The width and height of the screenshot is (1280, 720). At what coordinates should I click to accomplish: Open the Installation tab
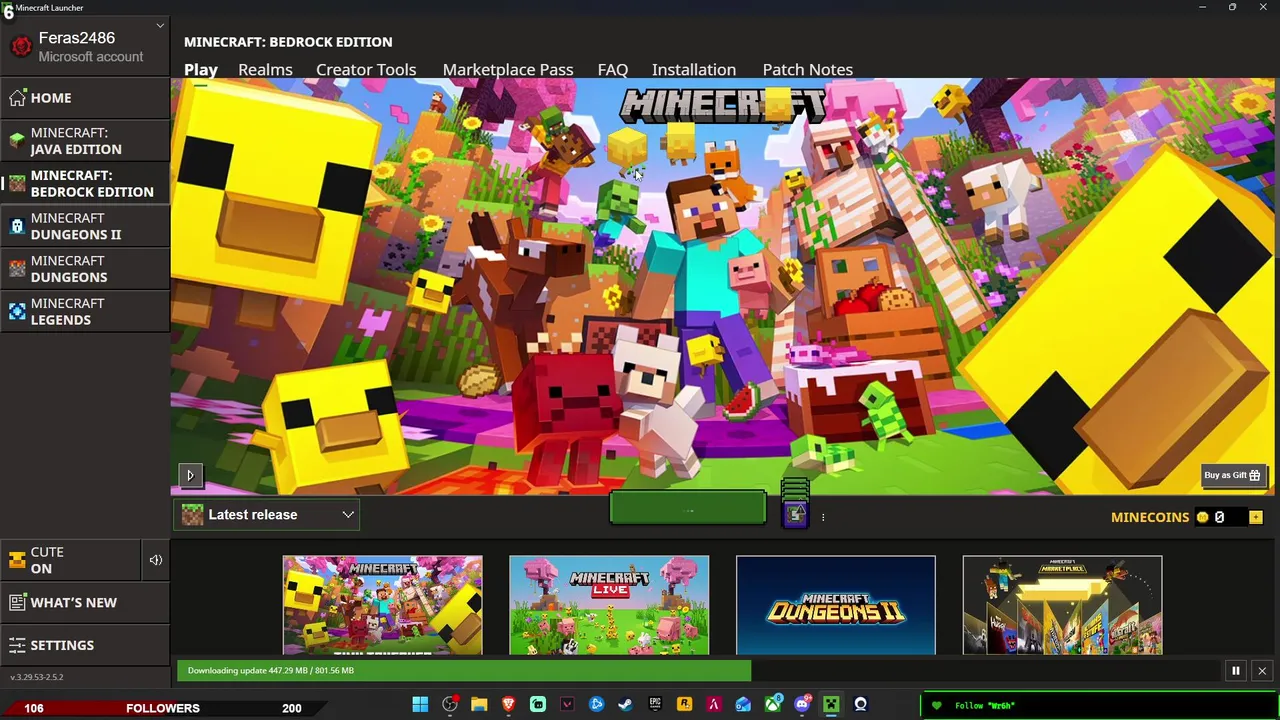694,69
